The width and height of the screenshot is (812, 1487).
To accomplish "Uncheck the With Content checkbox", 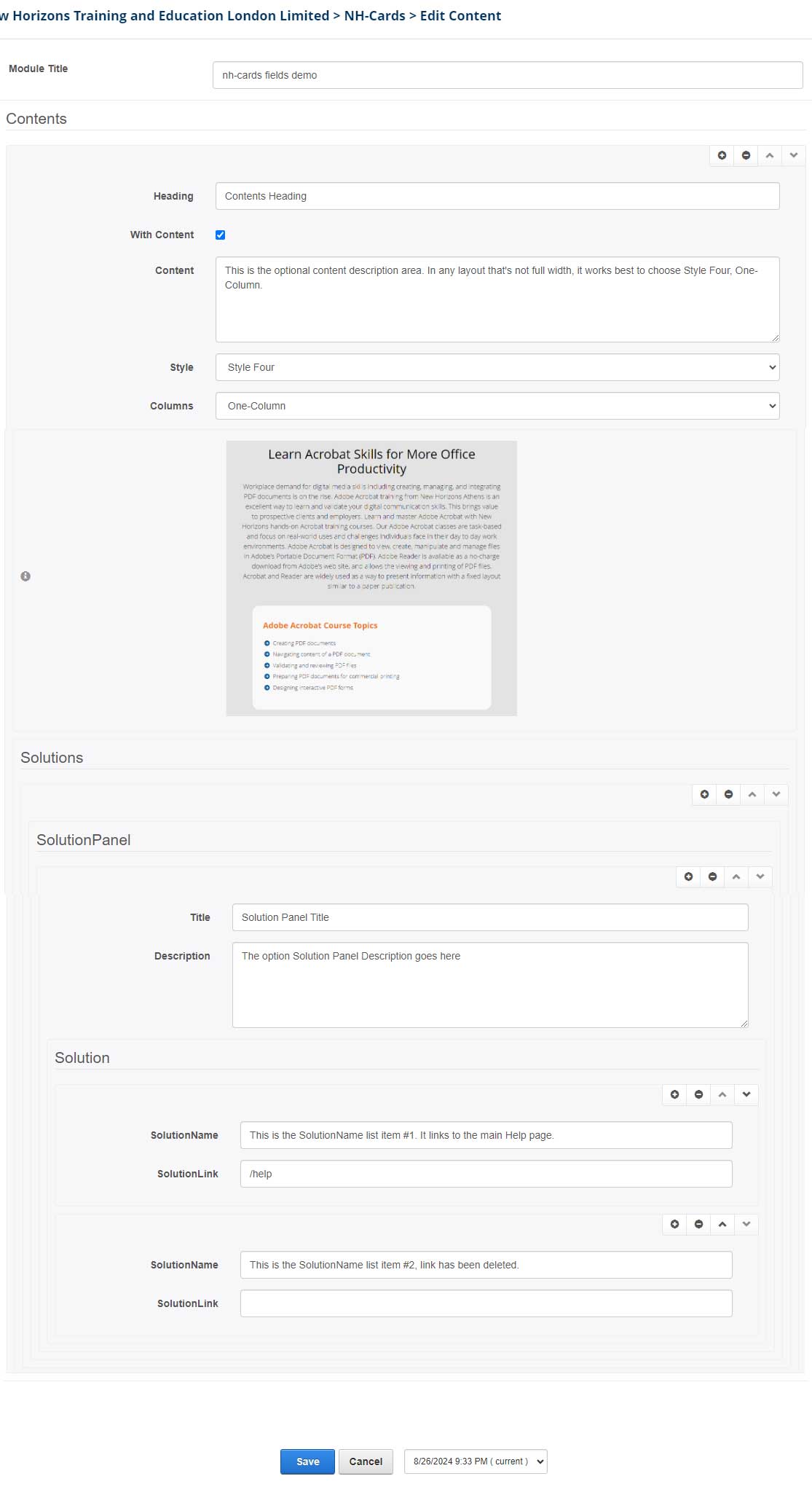I will pos(220,235).
